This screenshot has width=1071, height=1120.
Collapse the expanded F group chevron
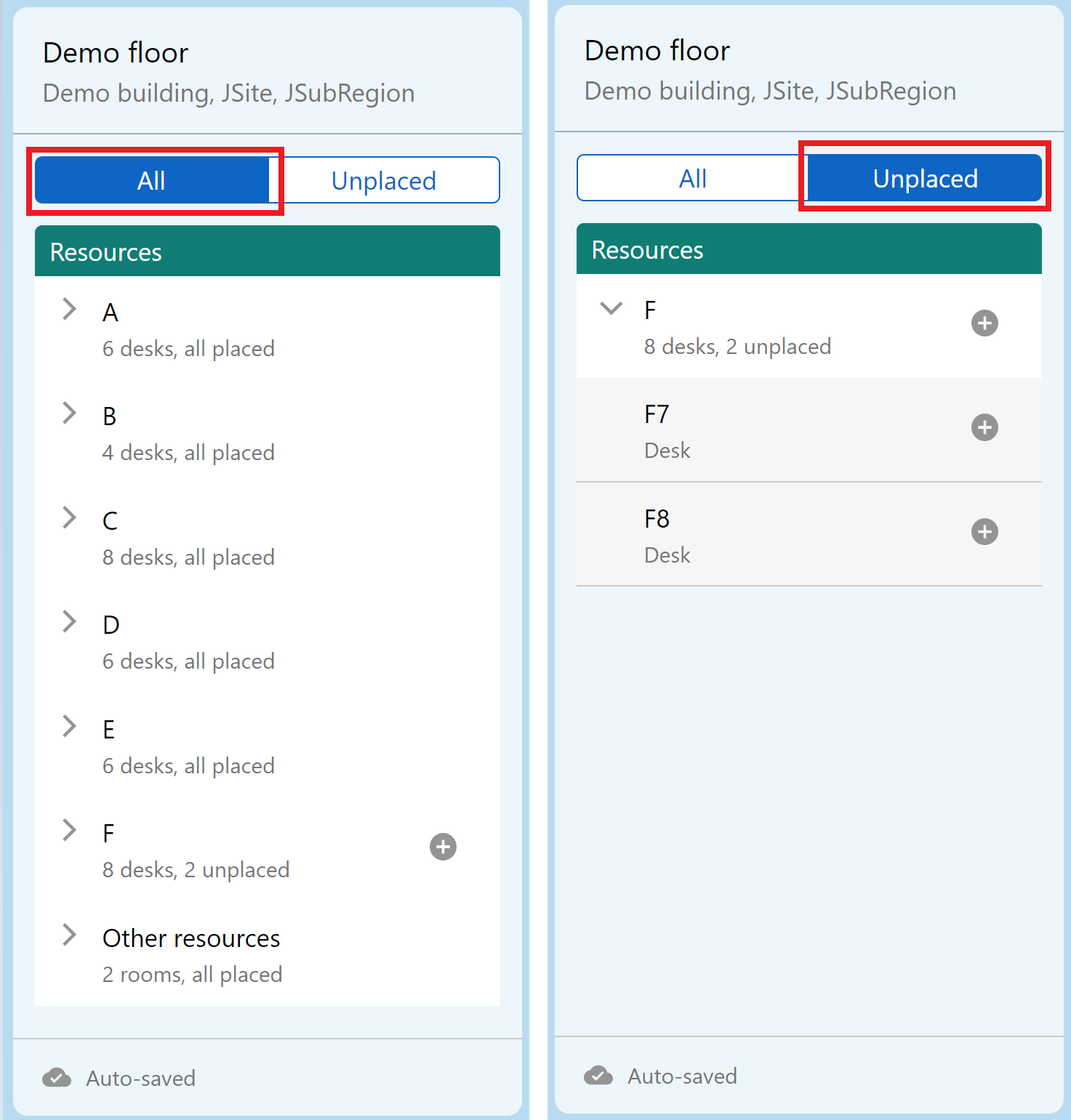tap(611, 308)
